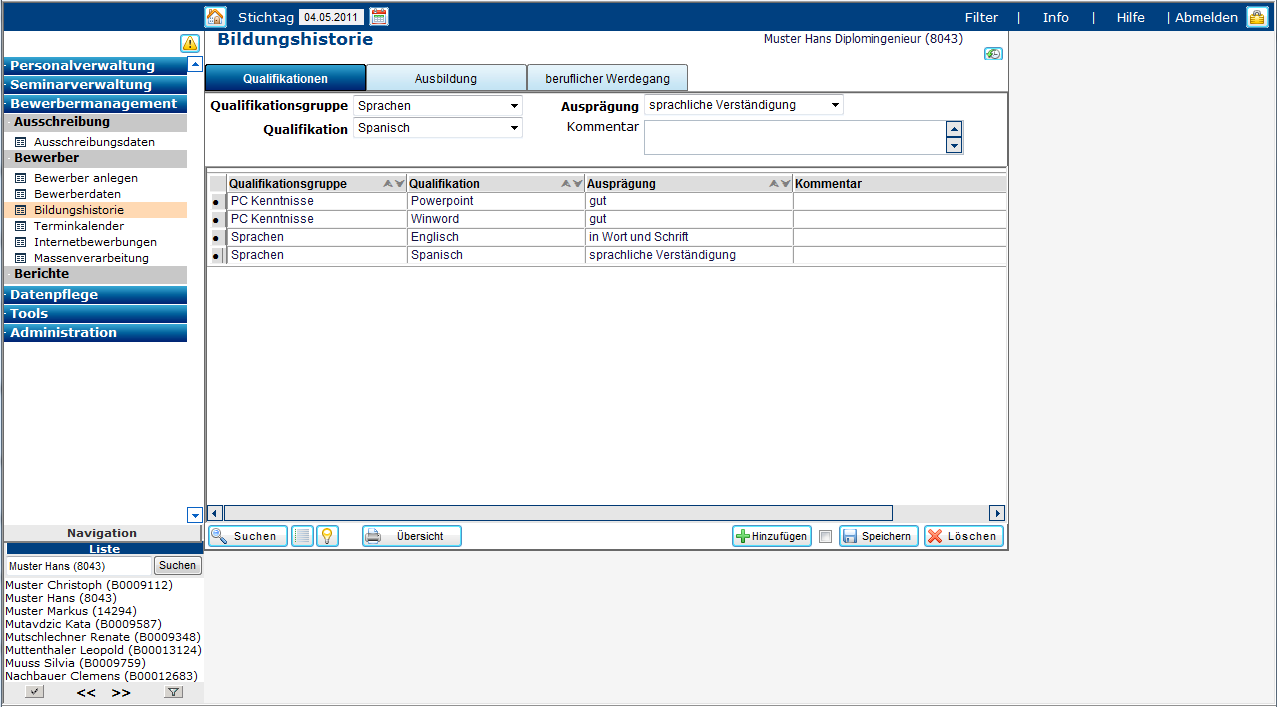The width and height of the screenshot is (1277, 707).
Task: Switch to the Qualifikationen tab
Action: (x=285, y=78)
